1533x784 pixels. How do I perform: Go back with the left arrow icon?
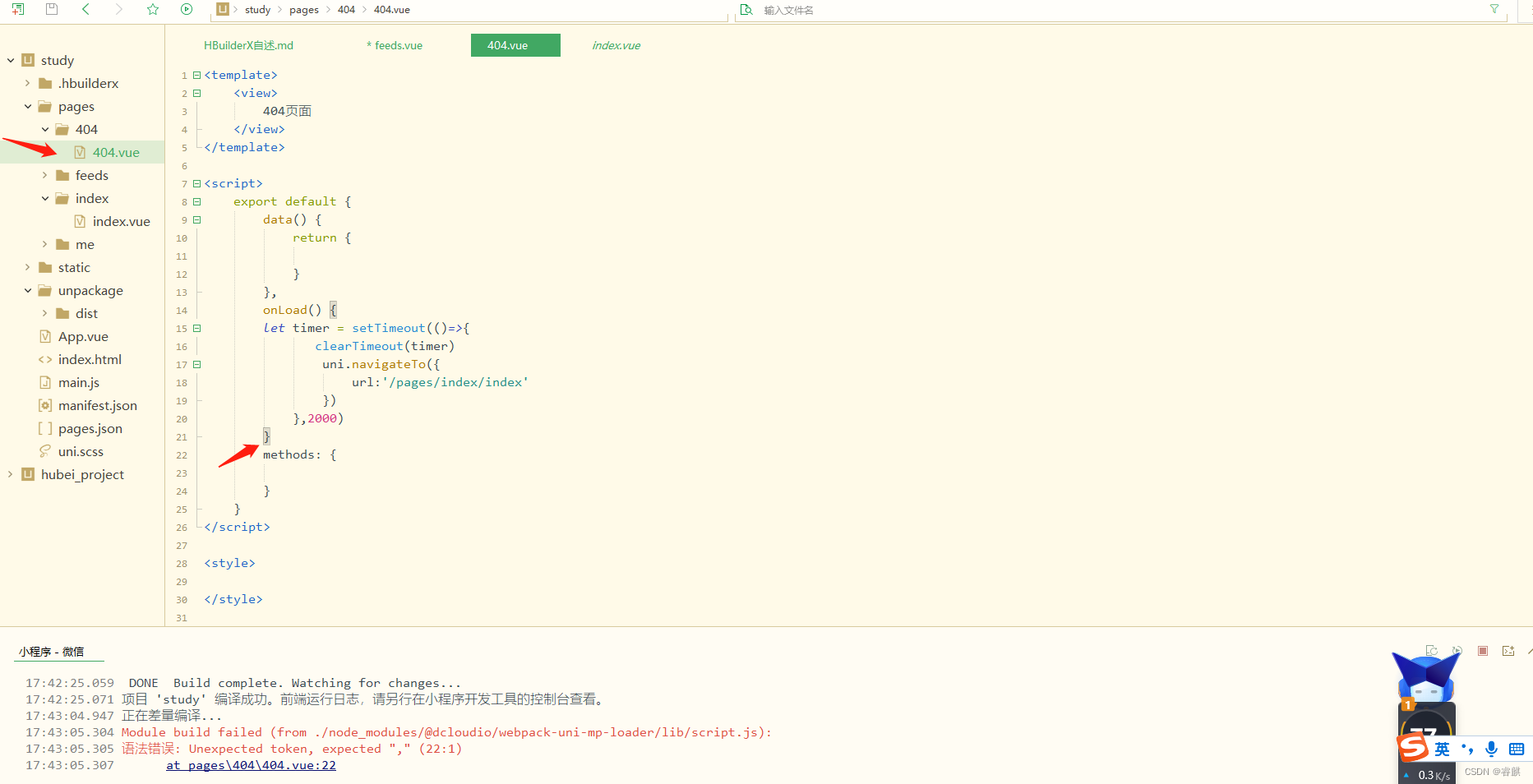(x=85, y=9)
